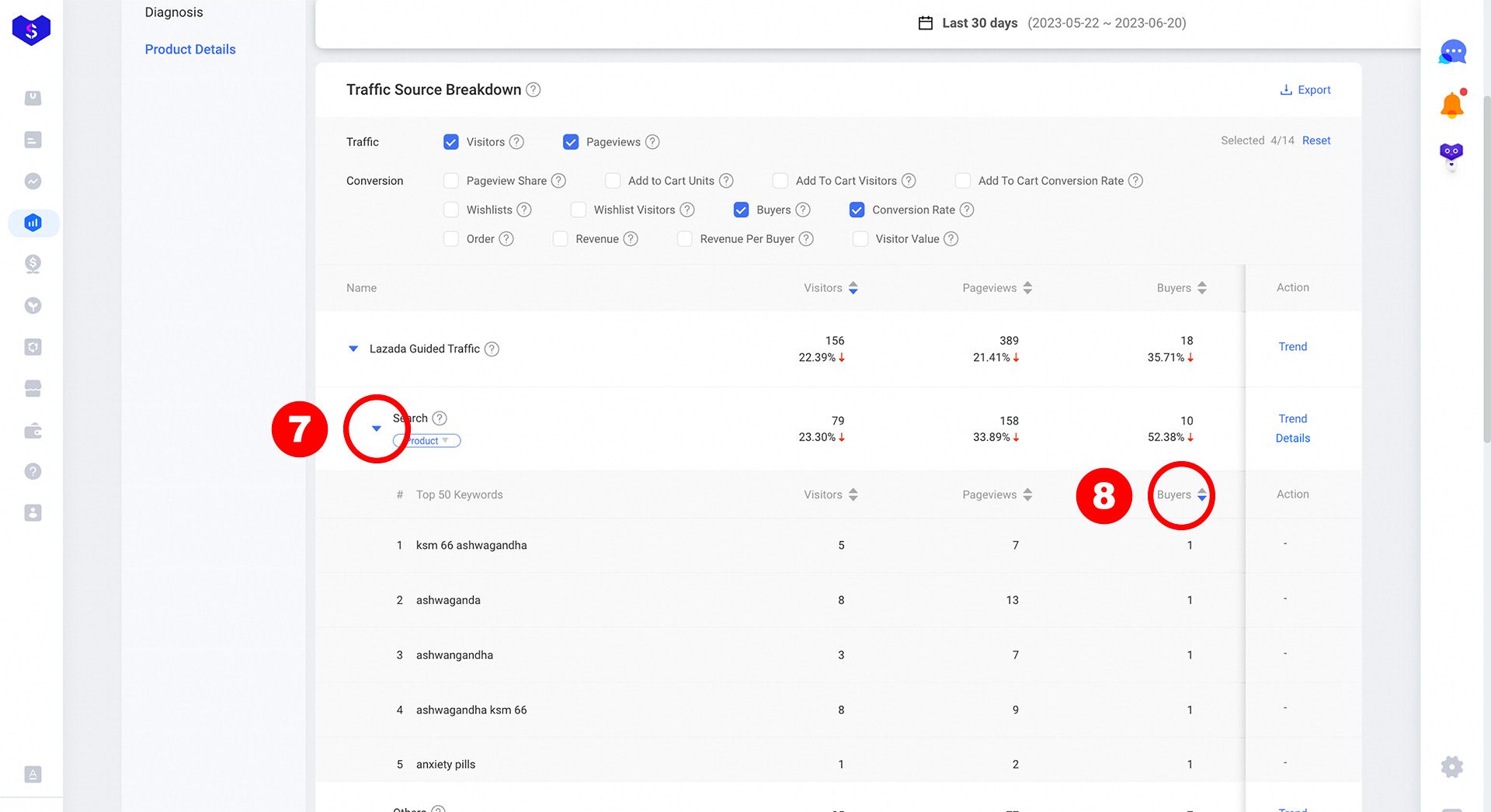The image size is (1491, 812).
Task: Open the Last 30 days date range picker
Action: 1052,23
